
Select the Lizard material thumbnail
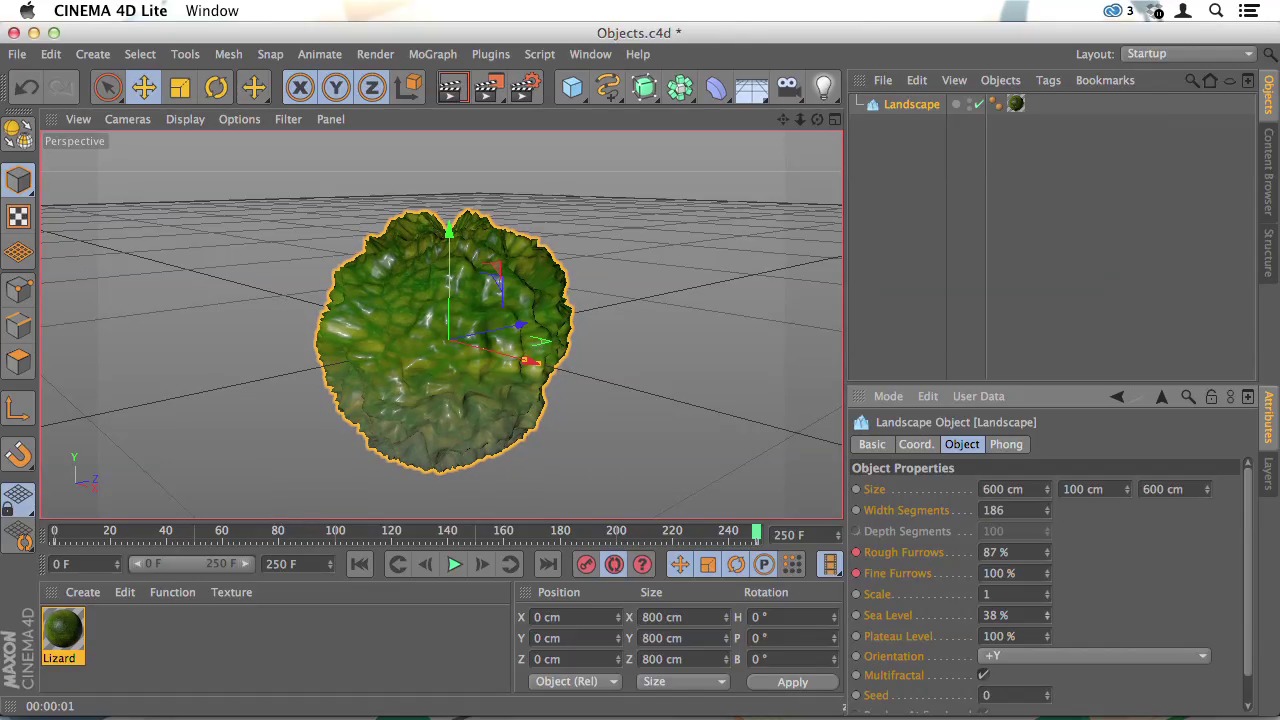[x=63, y=630]
